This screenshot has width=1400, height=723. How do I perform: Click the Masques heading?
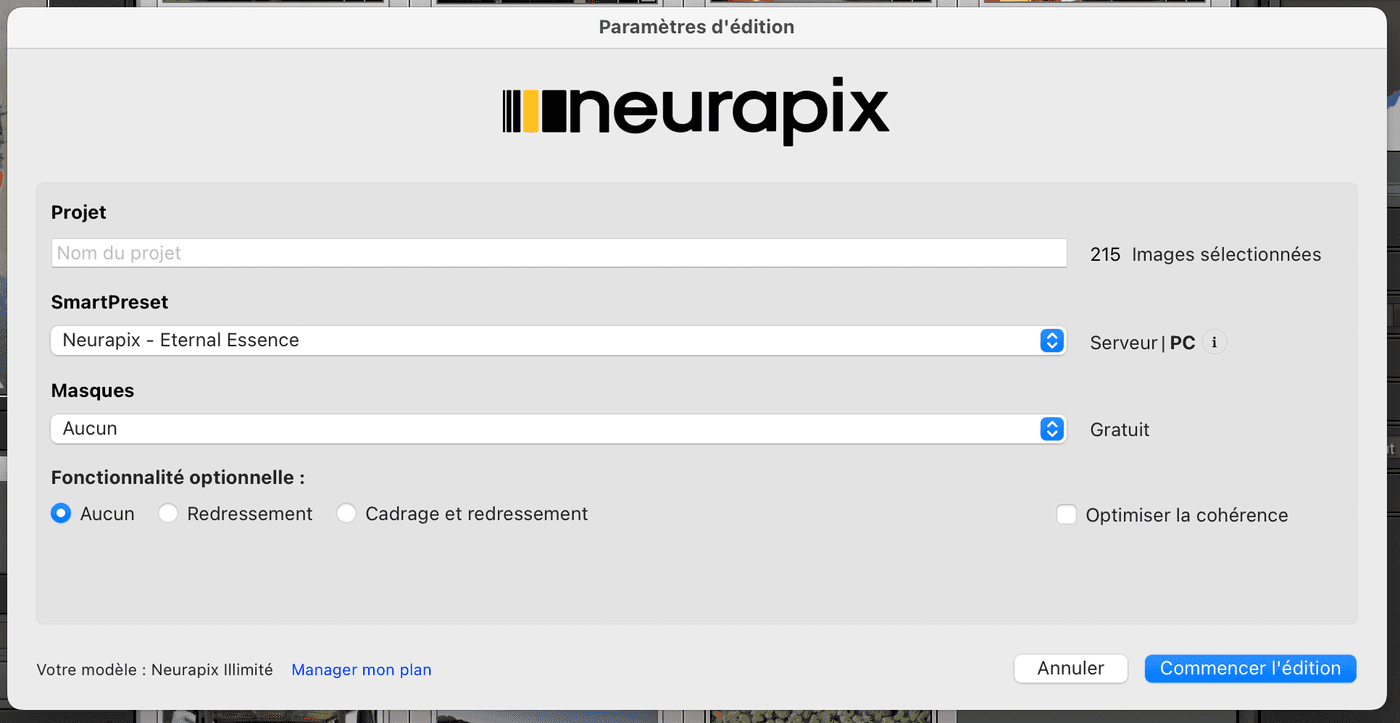click(x=93, y=391)
